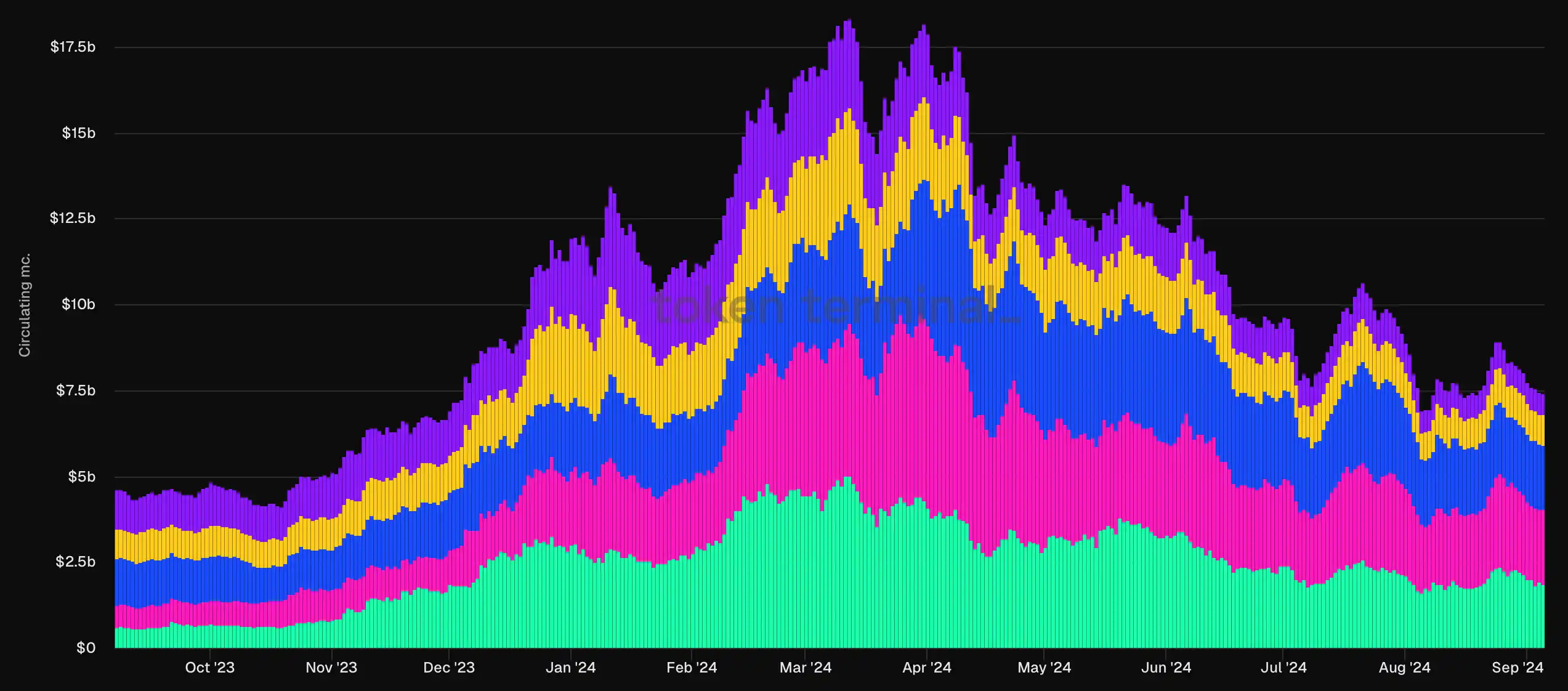Select the Feb '24 date label
The image size is (1568, 691).
click(x=692, y=668)
